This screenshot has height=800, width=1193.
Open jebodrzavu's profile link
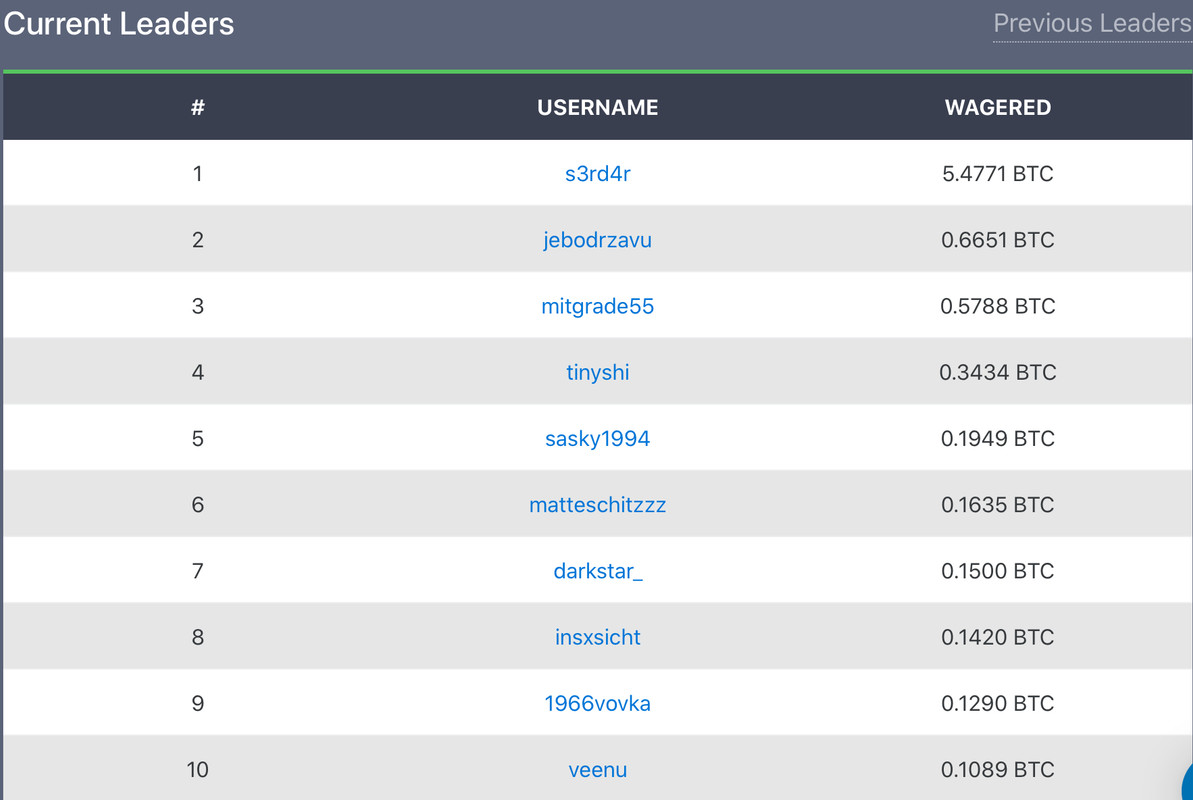(598, 240)
